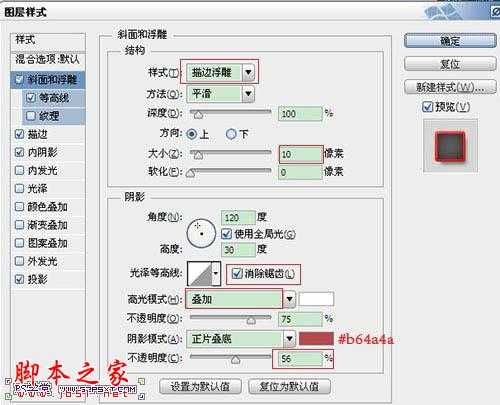Select the 下 direction radio button
The height and width of the screenshot is (405, 500).
[x=231, y=134]
